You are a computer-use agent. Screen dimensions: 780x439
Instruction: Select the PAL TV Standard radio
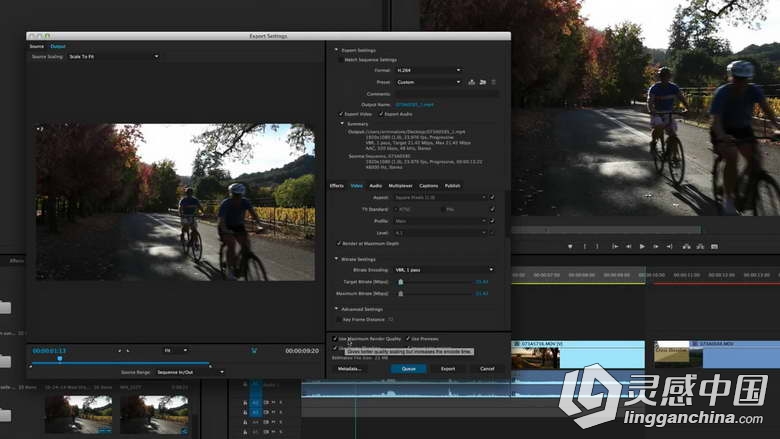[x=443, y=209]
